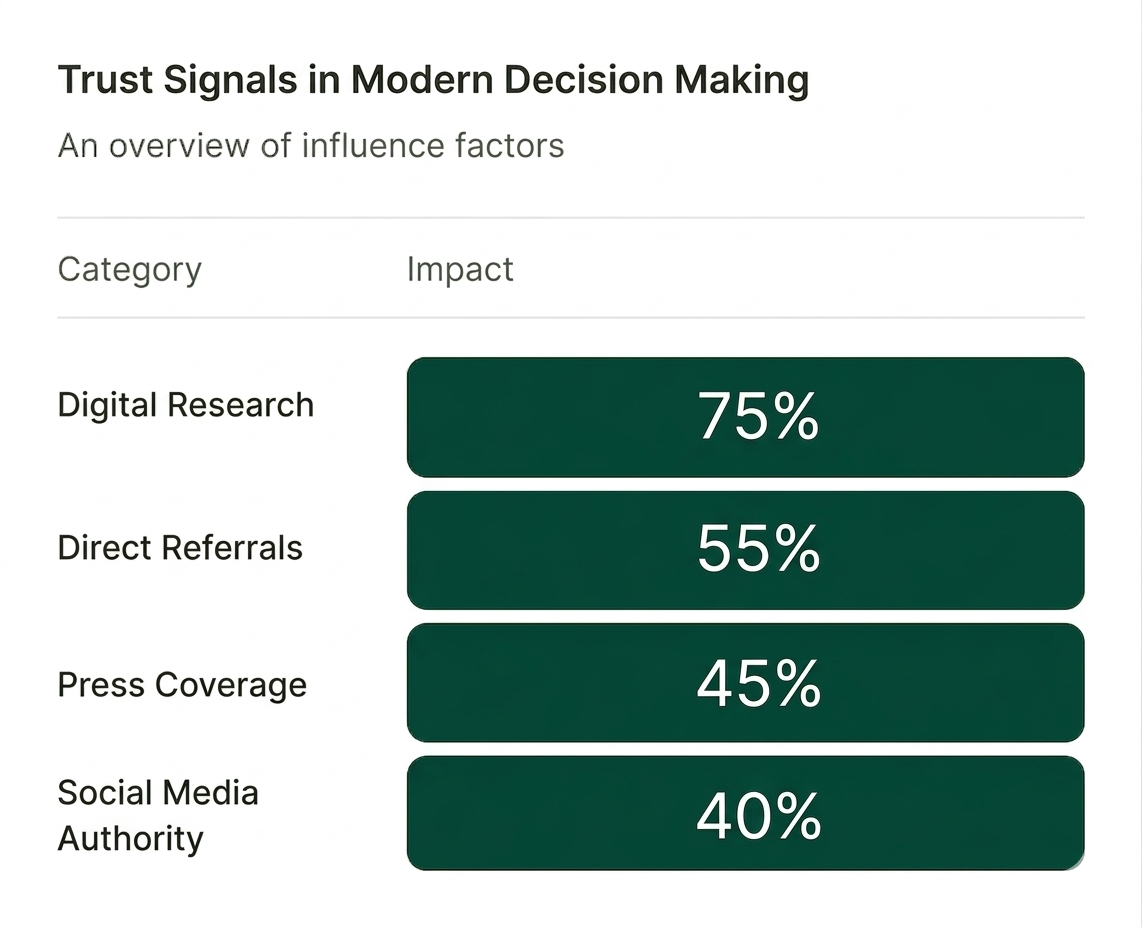Click the Impact column header

coord(460,269)
